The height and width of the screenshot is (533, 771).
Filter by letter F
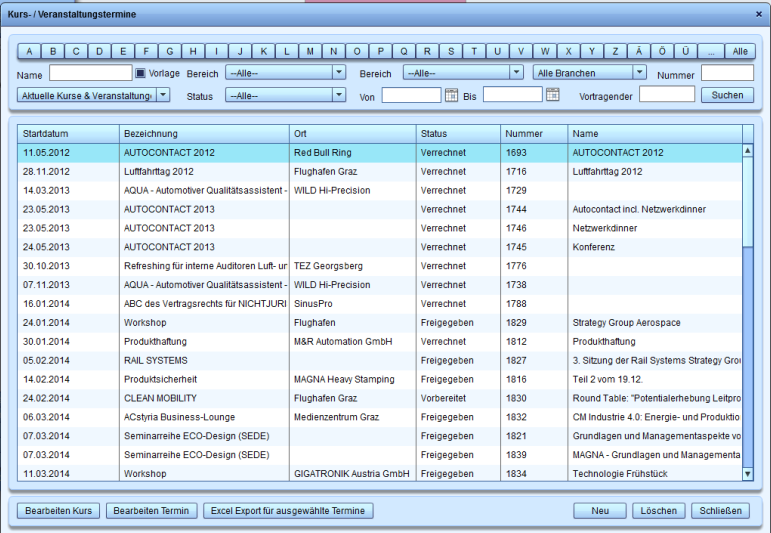(146, 51)
